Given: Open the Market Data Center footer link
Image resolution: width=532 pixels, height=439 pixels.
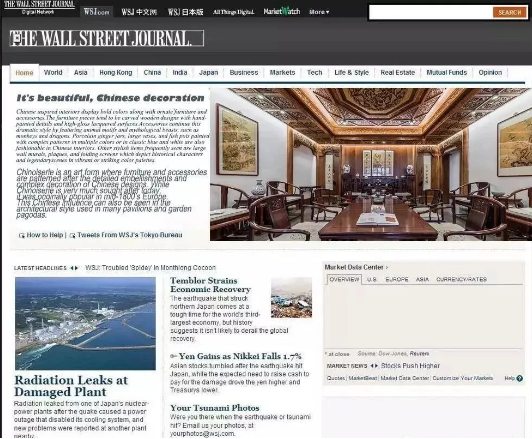Looking at the screenshot, I should [404, 378].
